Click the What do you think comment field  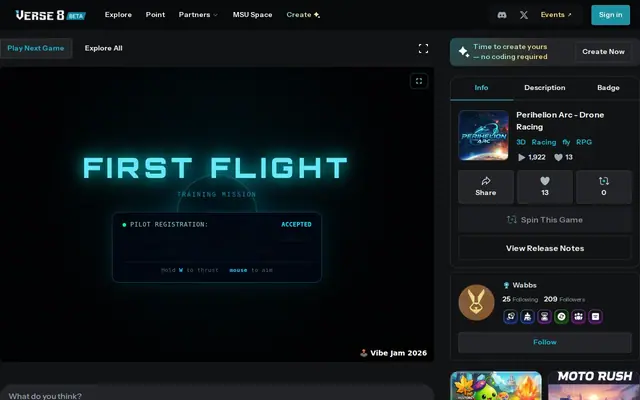(216, 395)
